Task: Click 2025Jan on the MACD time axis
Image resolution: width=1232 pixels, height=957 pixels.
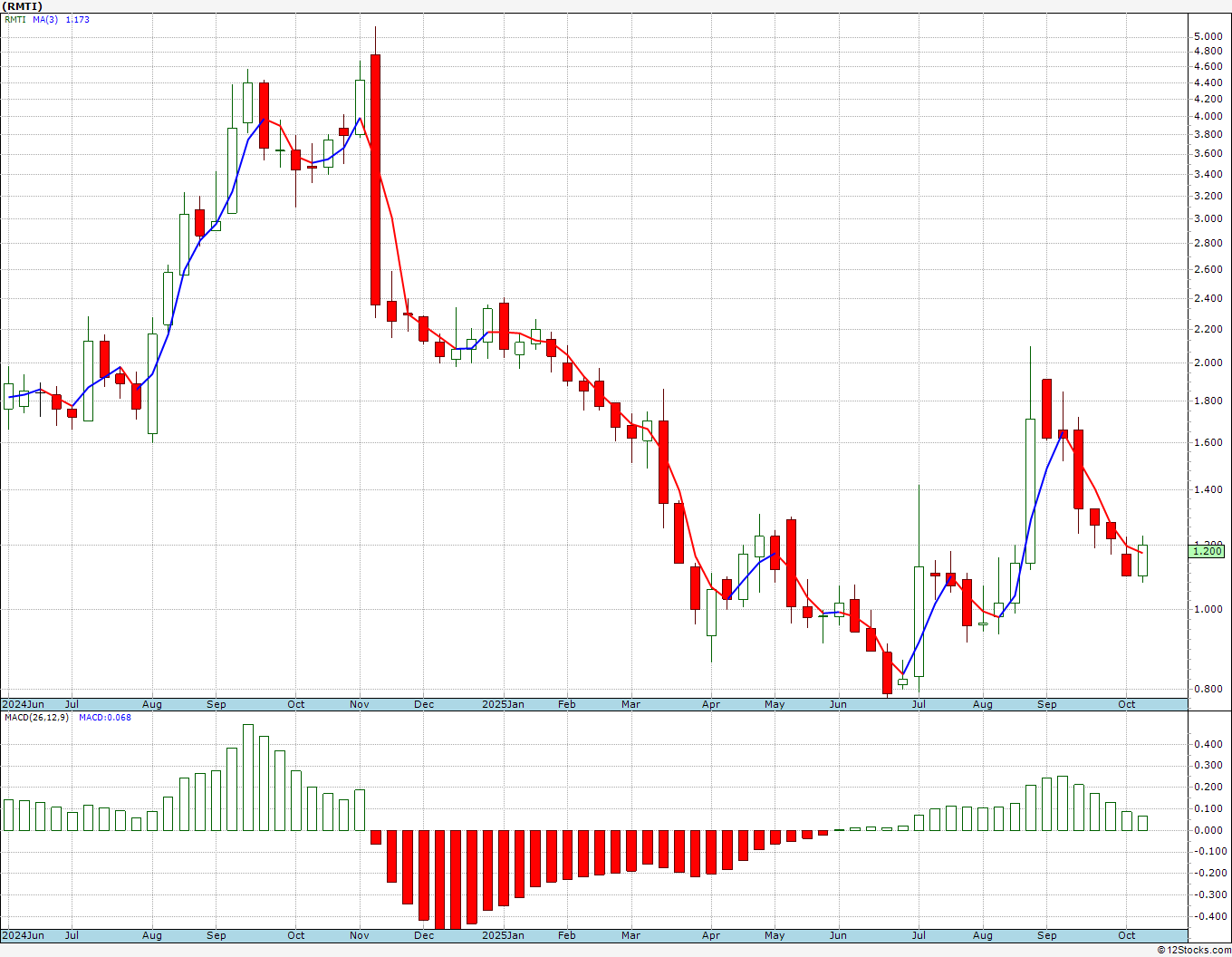Action: click(503, 935)
